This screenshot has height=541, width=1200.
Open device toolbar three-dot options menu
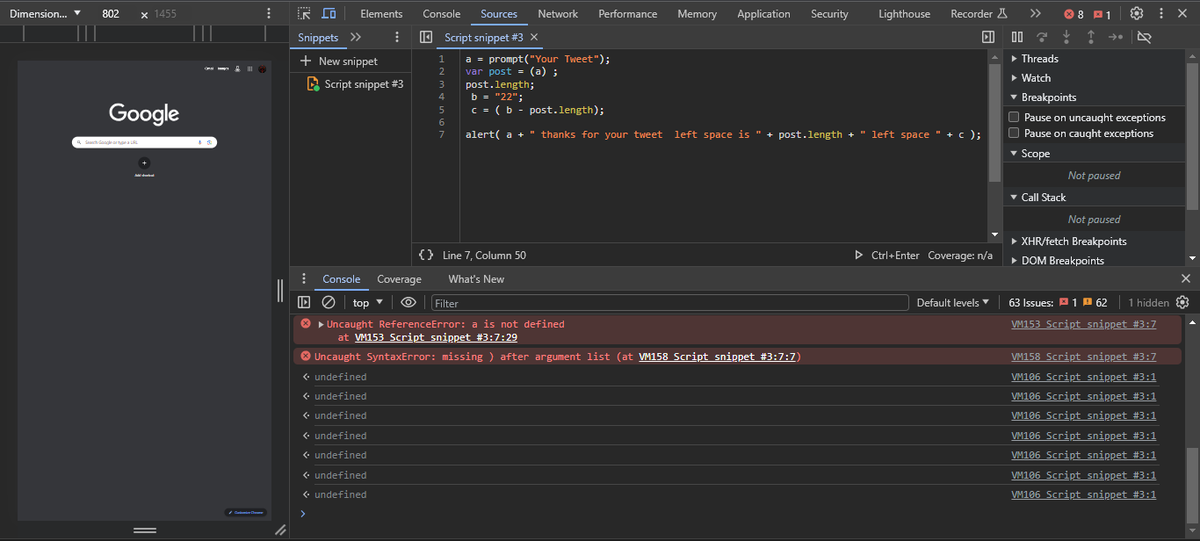(268, 14)
